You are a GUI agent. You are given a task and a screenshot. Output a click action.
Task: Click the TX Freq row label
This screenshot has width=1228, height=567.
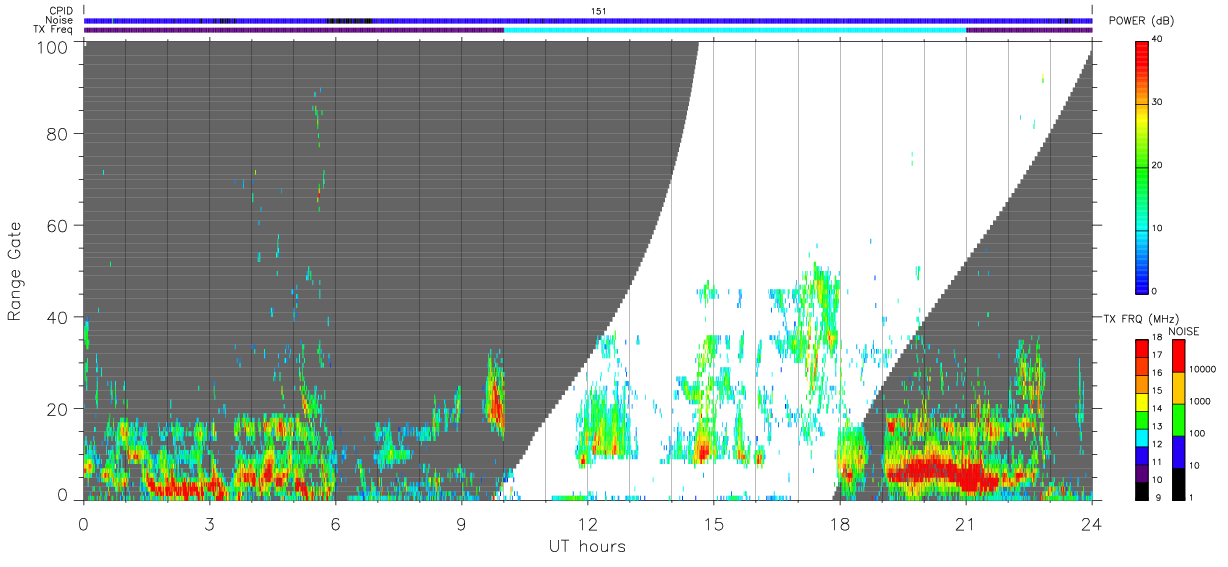tap(54, 29)
